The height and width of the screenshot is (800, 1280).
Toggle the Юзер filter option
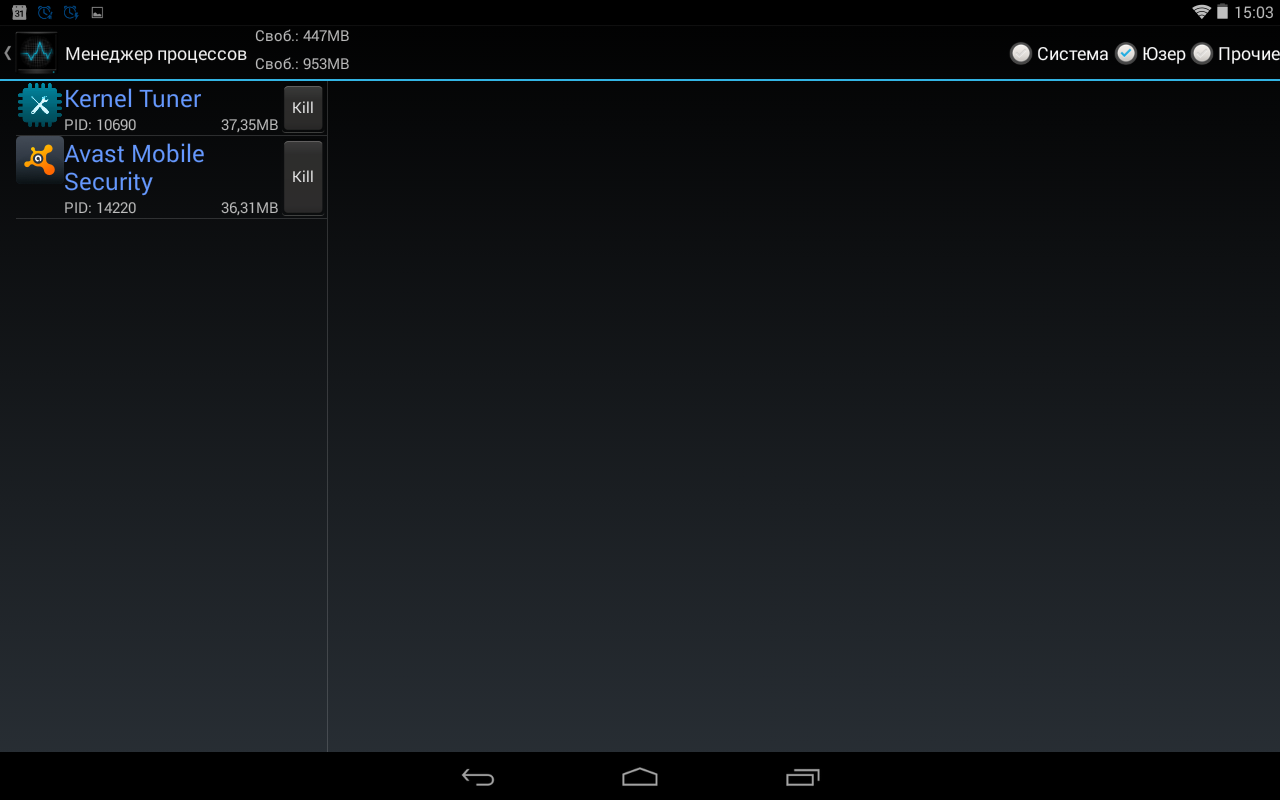click(1150, 54)
